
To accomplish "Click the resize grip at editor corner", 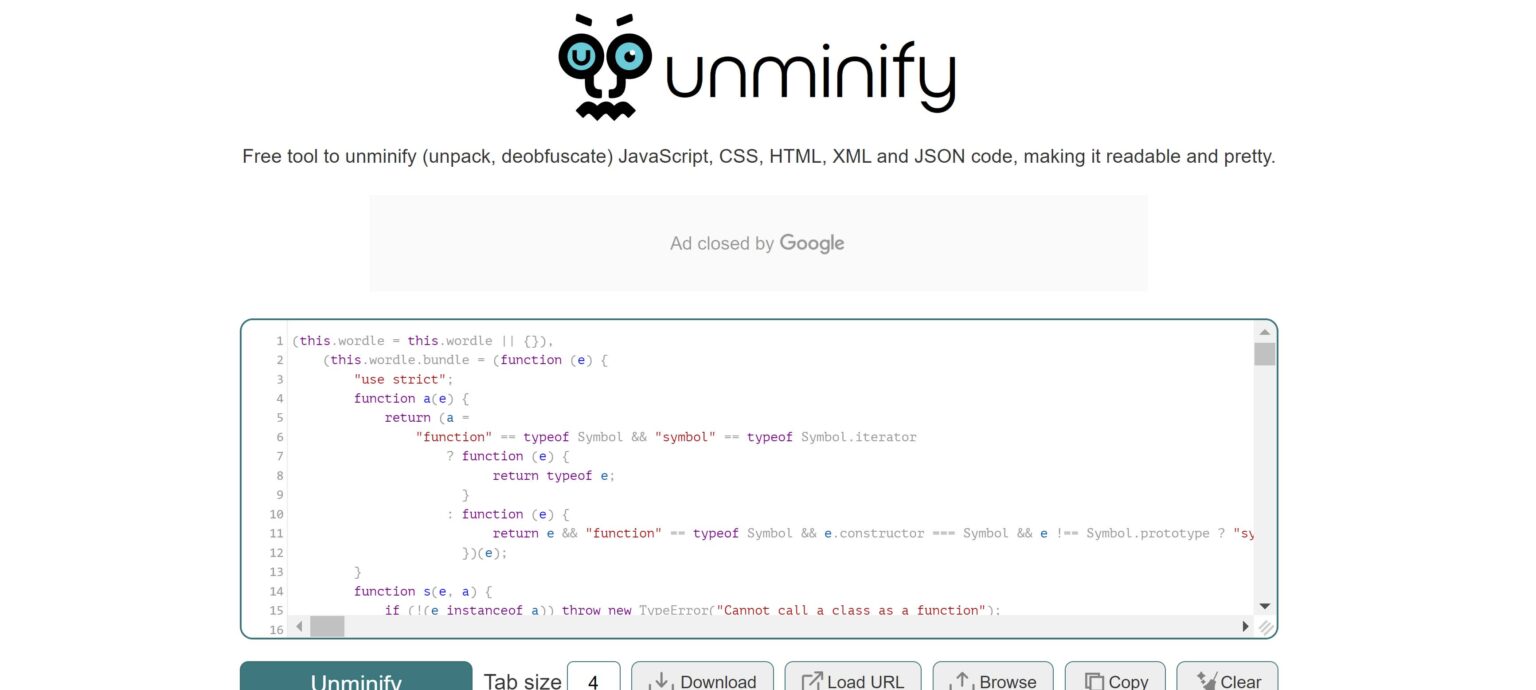I will tap(1265, 627).
